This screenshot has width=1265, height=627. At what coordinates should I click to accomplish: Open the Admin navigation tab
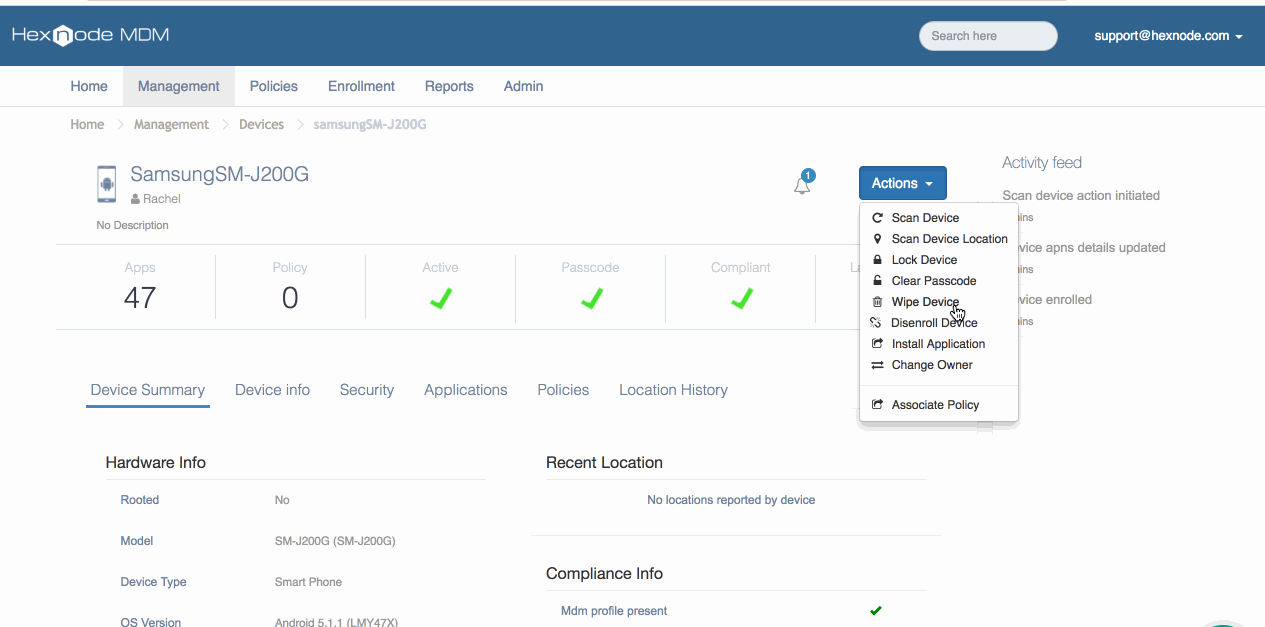coord(523,86)
